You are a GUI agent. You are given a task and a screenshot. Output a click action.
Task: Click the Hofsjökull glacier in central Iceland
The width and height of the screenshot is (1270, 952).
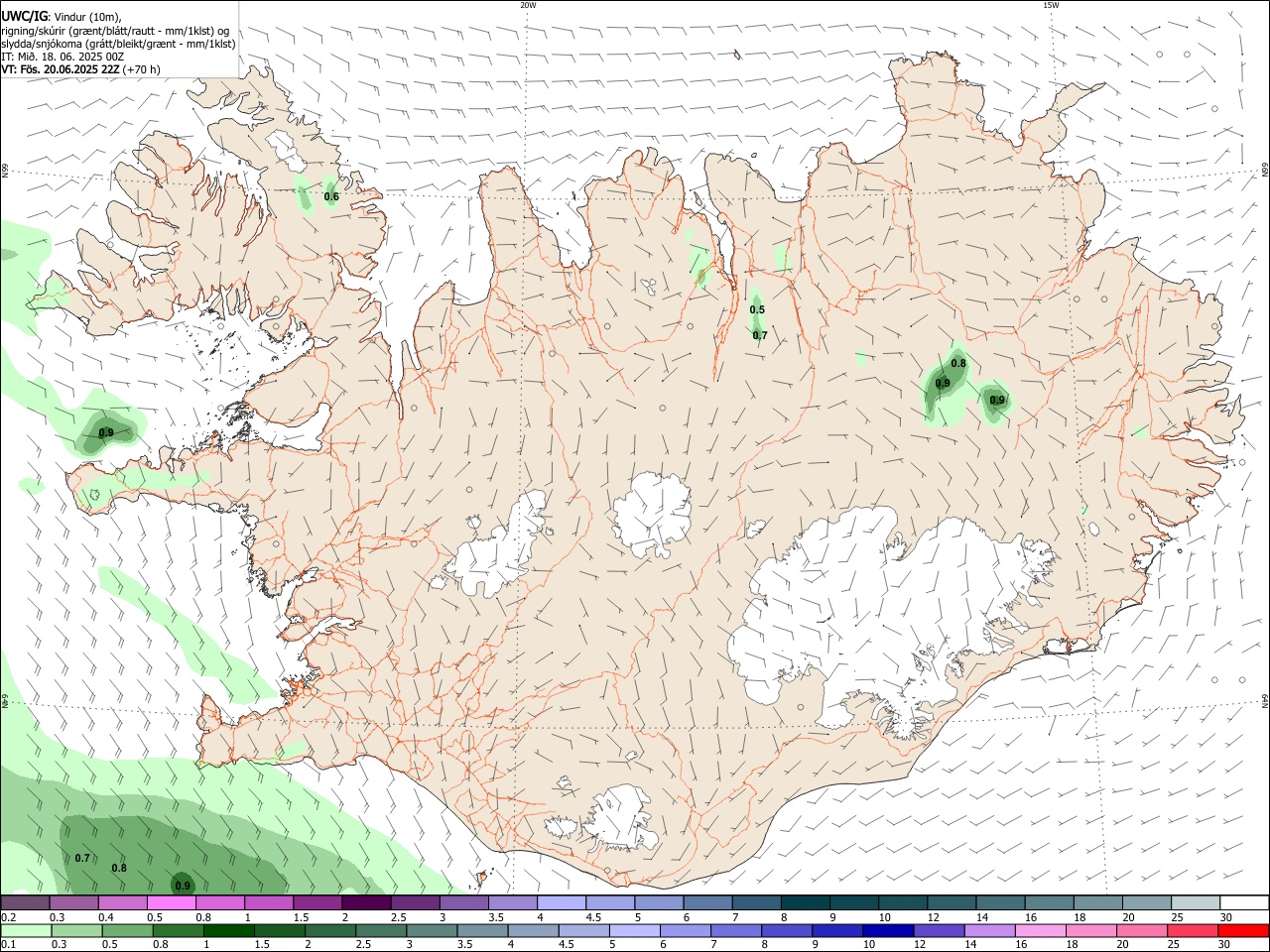pyautogui.click(x=653, y=514)
